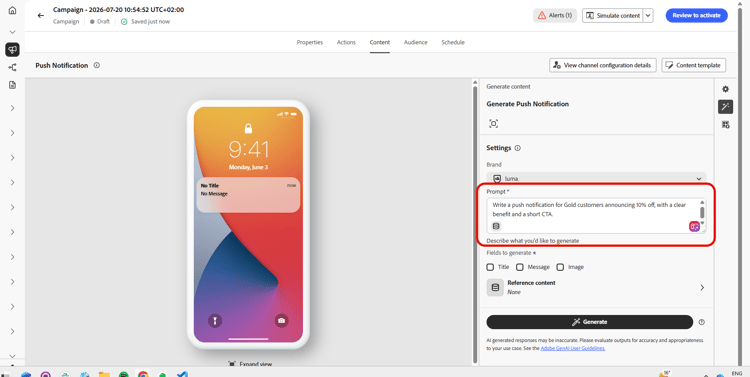Open the Simulate content dropdown arrow
The height and width of the screenshot is (377, 750).
point(648,15)
